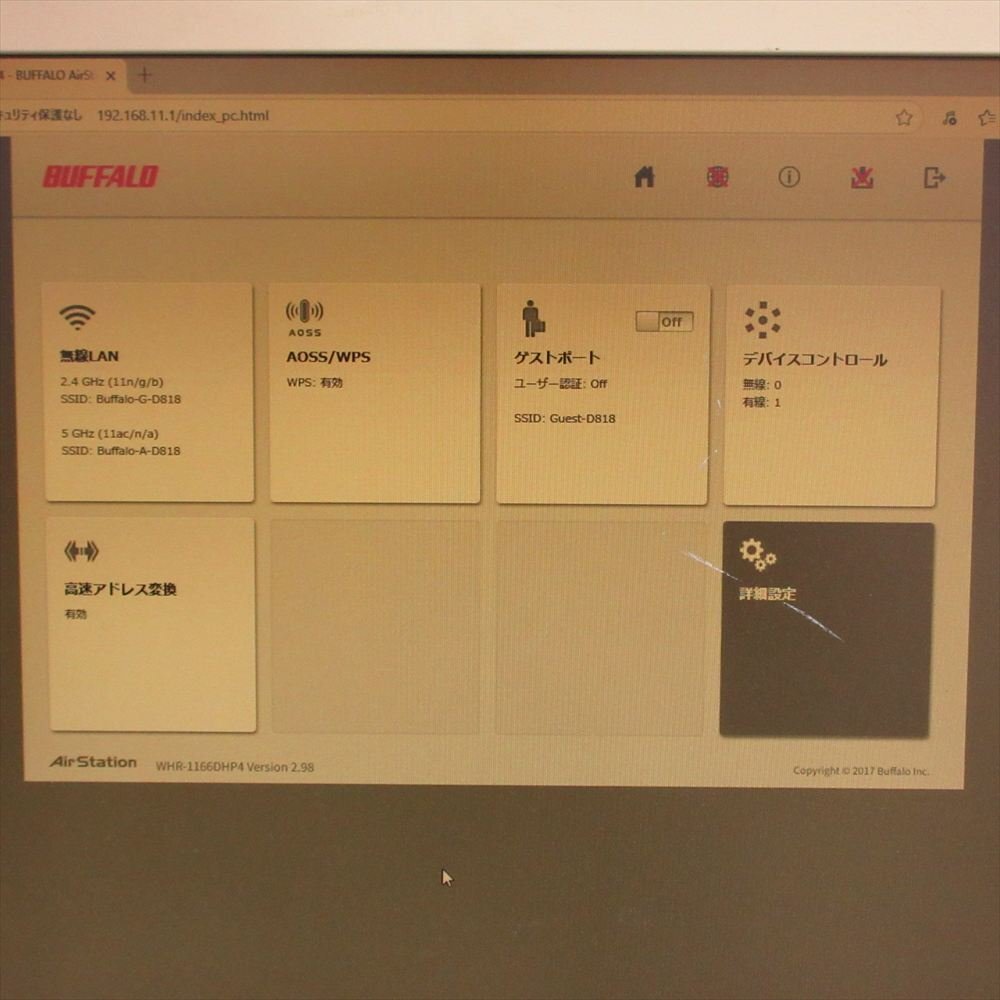
Task: Open the ゲストポート card title
Action: (557, 357)
